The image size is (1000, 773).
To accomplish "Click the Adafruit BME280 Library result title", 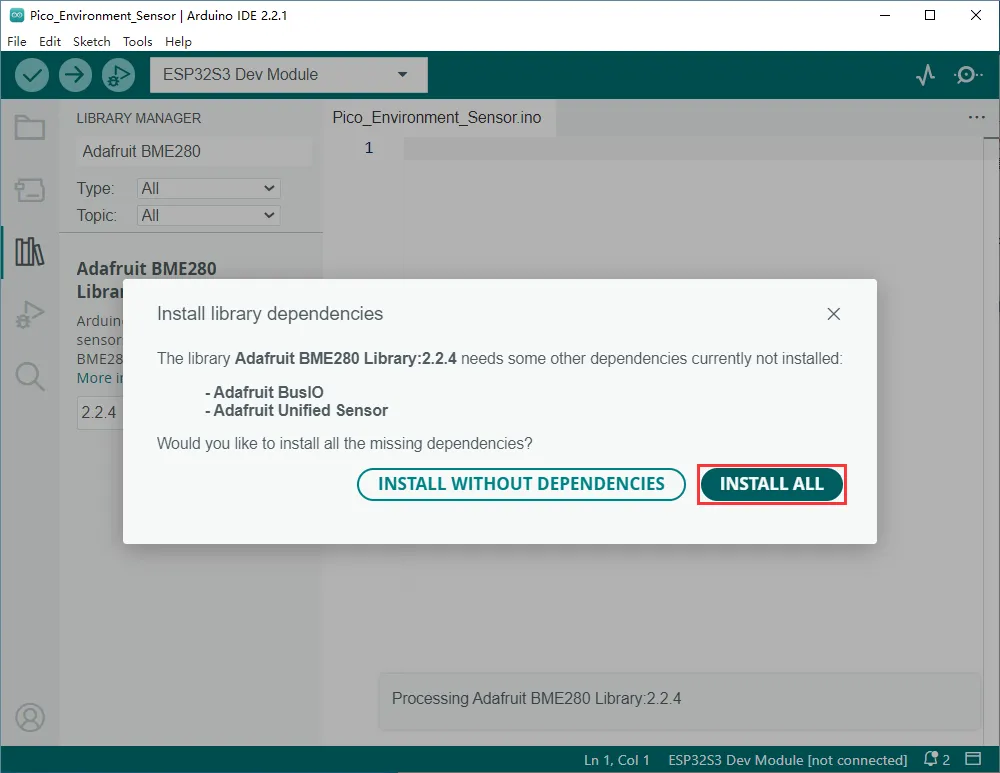I will tap(146, 269).
